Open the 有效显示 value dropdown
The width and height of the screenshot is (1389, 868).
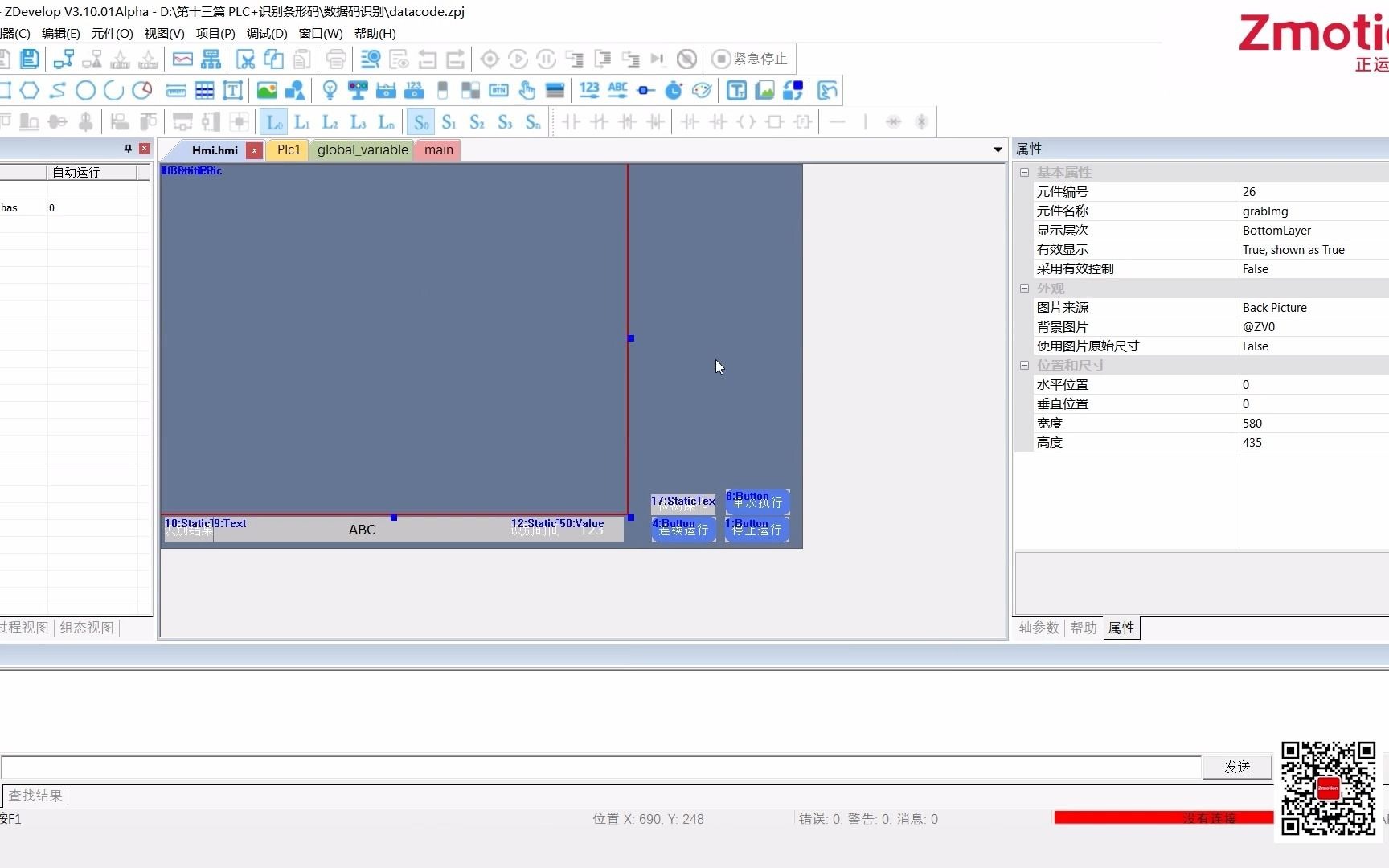click(1313, 250)
